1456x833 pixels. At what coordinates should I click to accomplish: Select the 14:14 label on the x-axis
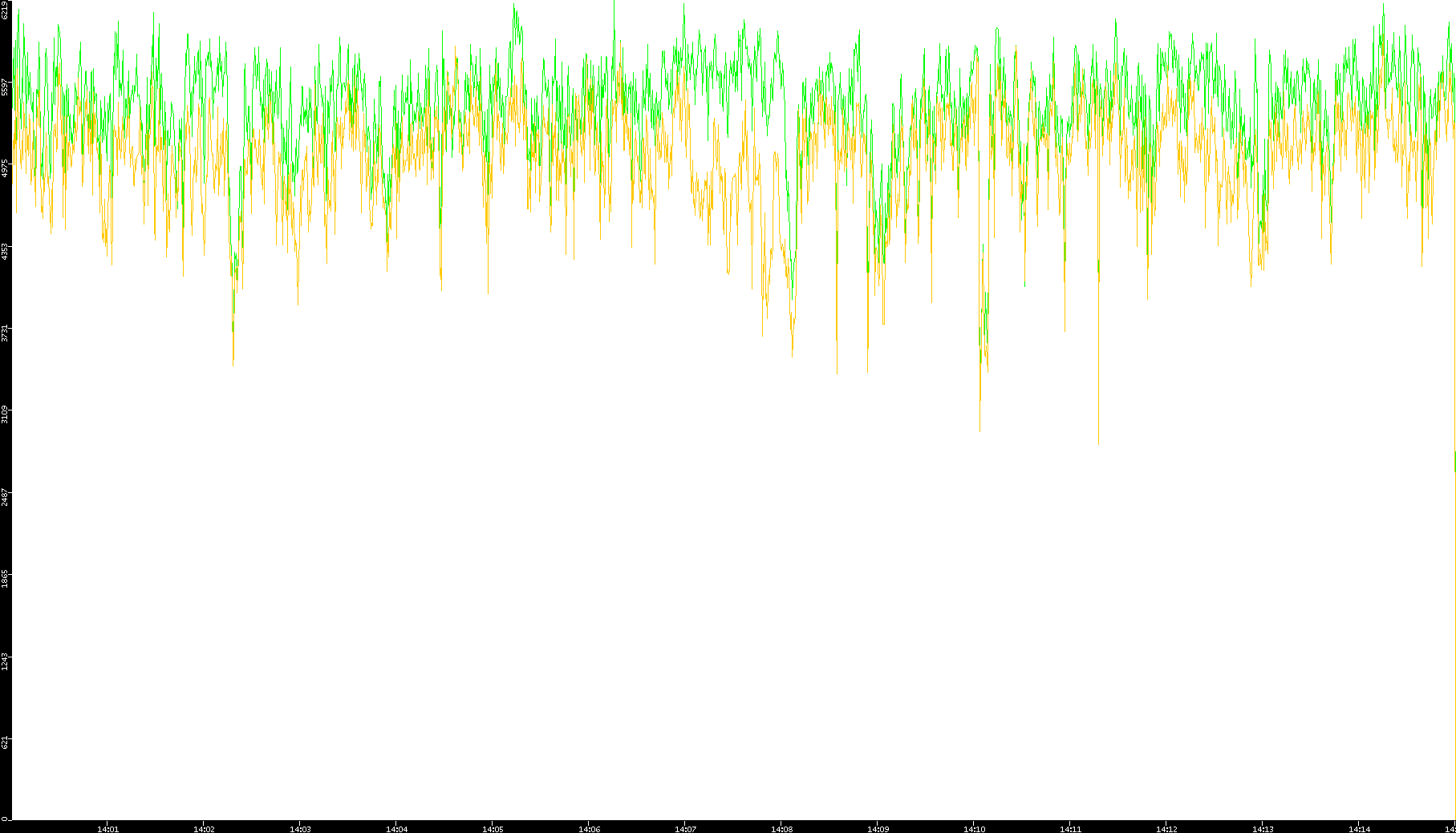[1359, 829]
